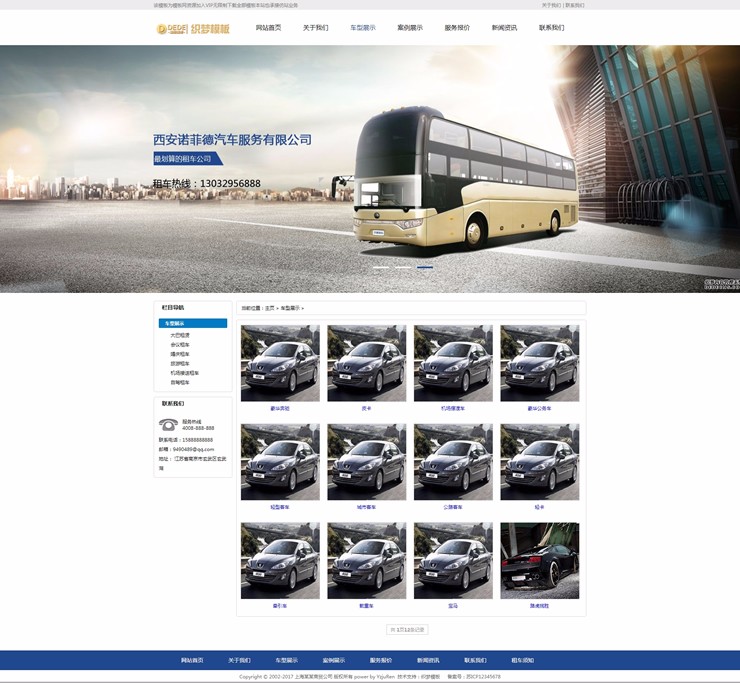
Task: Click the 城市客车 caption link
Action: pos(367,507)
